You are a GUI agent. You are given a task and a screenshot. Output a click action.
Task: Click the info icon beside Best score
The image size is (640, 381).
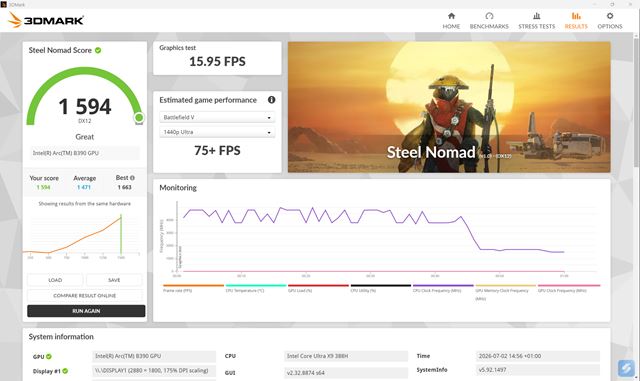pyautogui.click(x=132, y=178)
